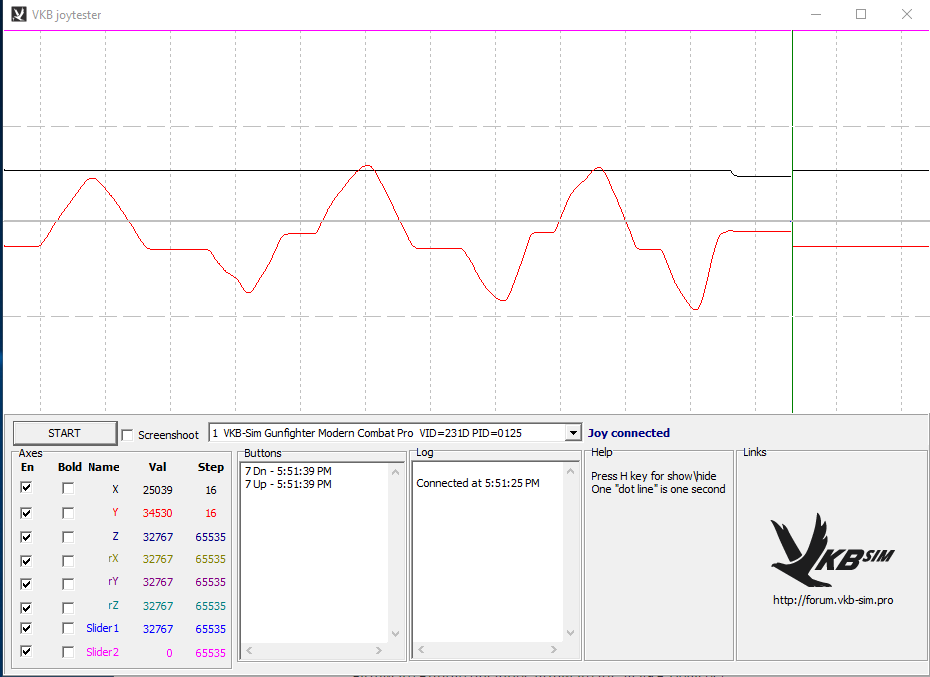This screenshot has height=677, width=930.
Task: Uncheck the Slider2 En checkbox
Action: pyautogui.click(x=27, y=652)
